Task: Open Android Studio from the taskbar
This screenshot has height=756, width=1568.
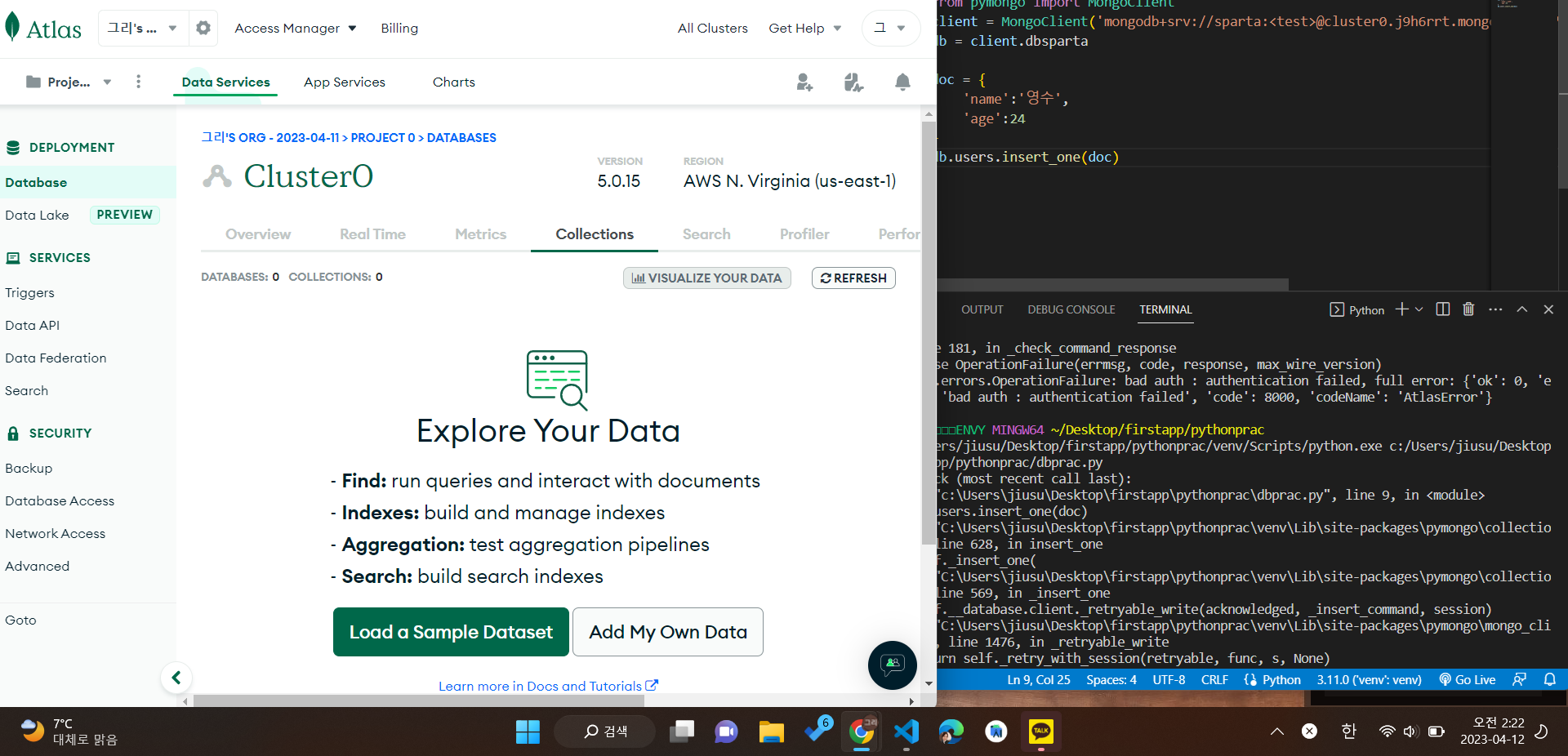Action: tap(996, 732)
